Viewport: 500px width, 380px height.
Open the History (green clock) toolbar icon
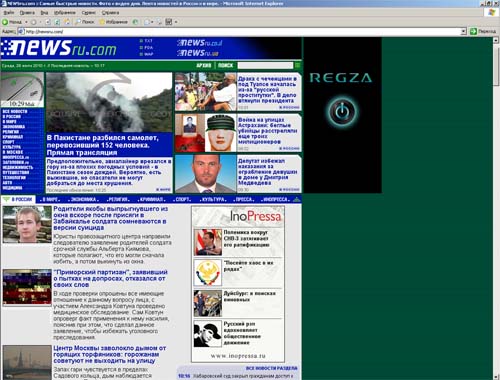tap(135, 22)
